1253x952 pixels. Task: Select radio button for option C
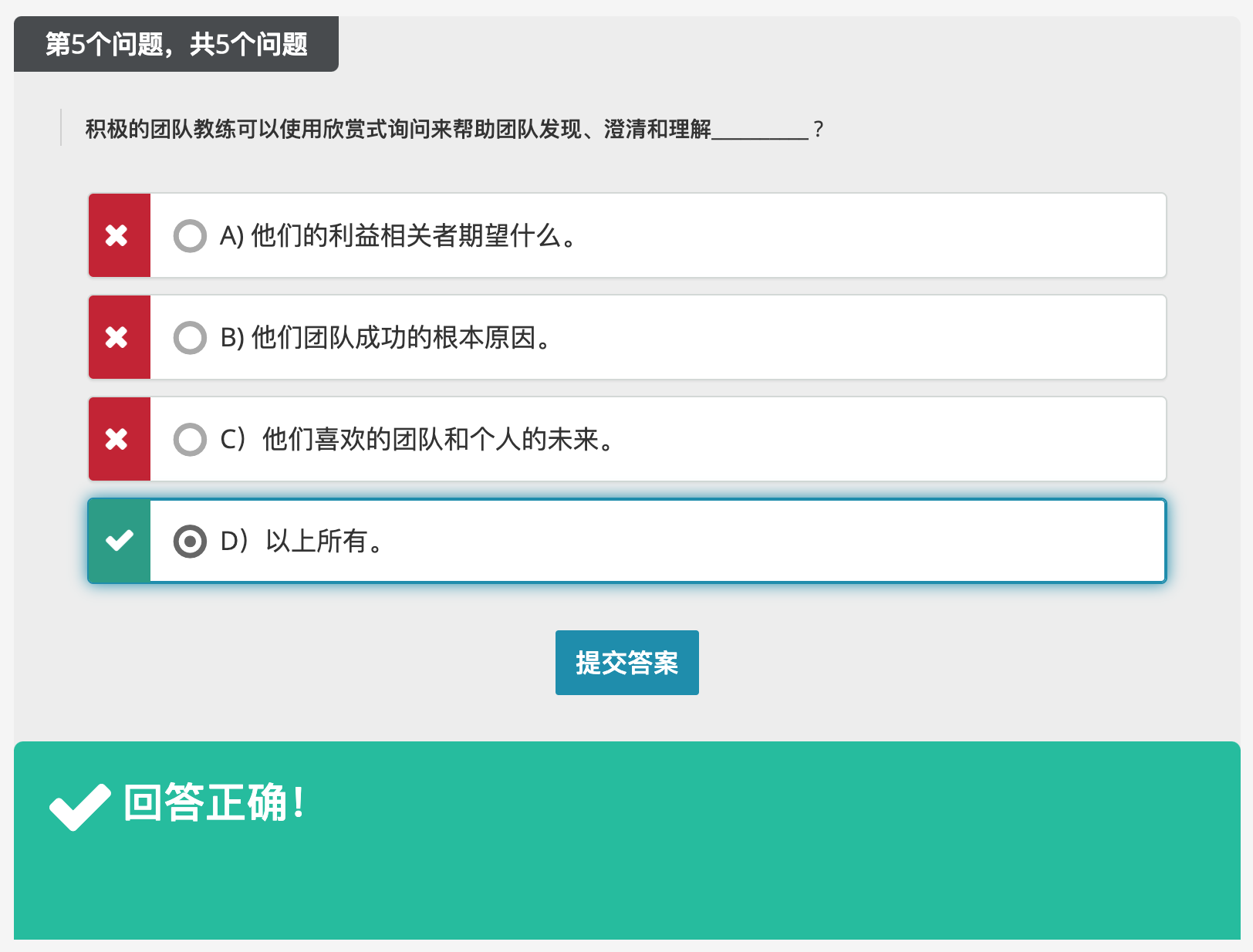pyautogui.click(x=190, y=440)
